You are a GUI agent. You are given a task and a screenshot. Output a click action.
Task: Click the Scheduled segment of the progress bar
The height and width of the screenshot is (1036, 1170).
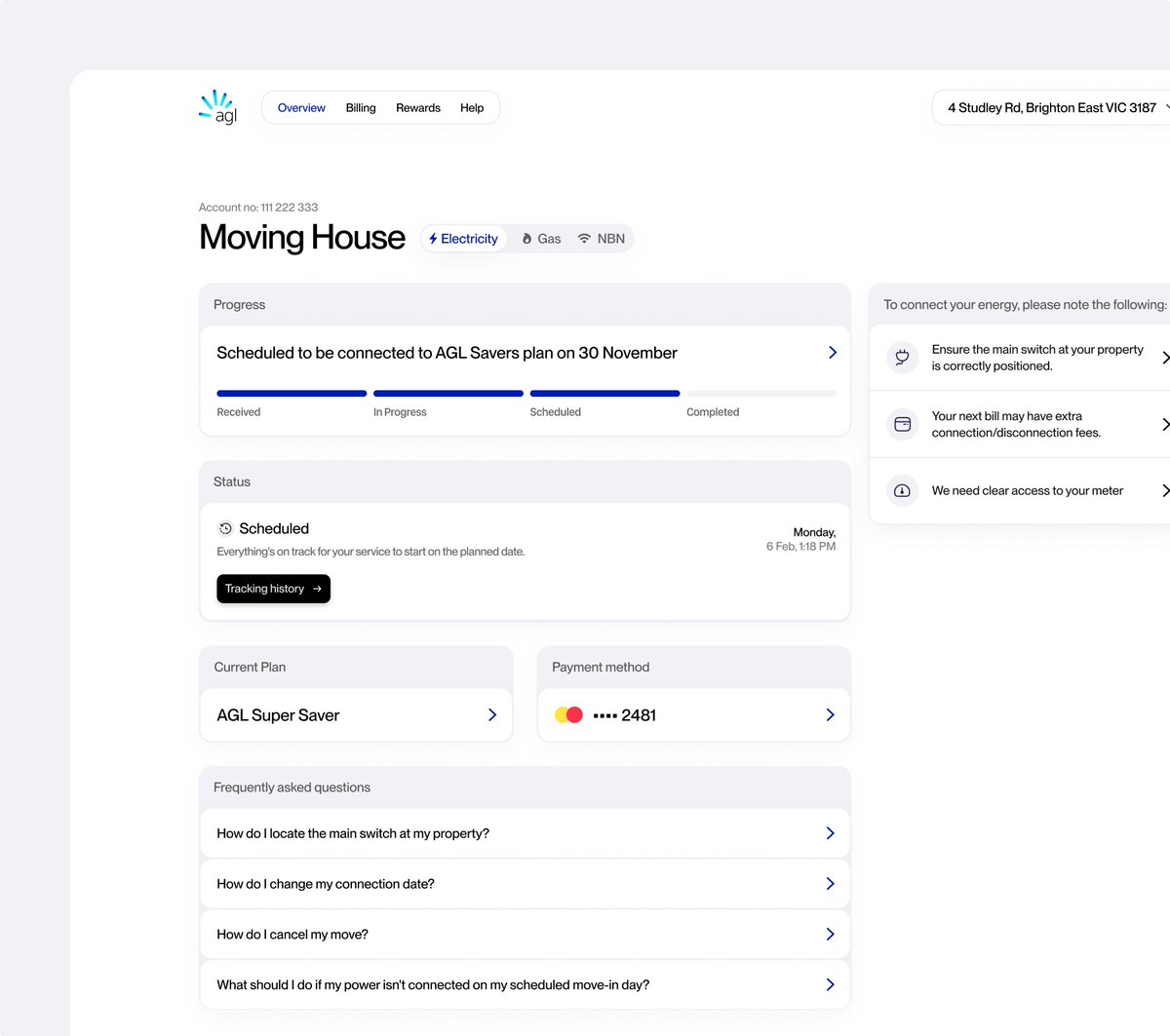[x=604, y=393]
